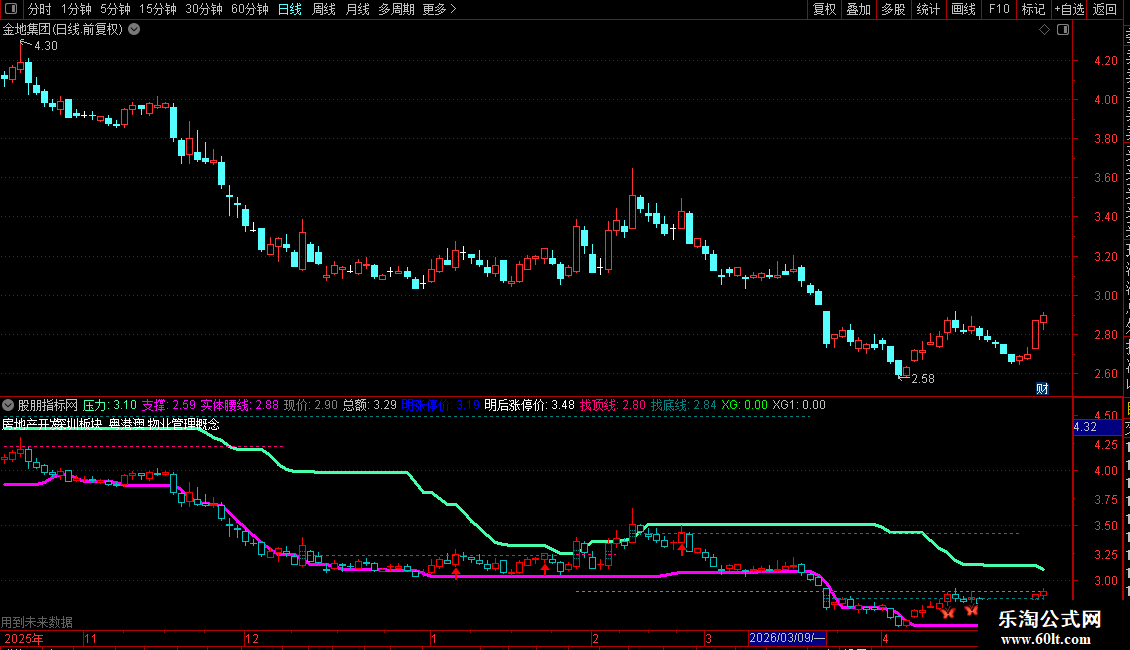Viewport: 1130px width, 650px height.
Task: Click the 4.30 high price label
Action: pos(45,45)
